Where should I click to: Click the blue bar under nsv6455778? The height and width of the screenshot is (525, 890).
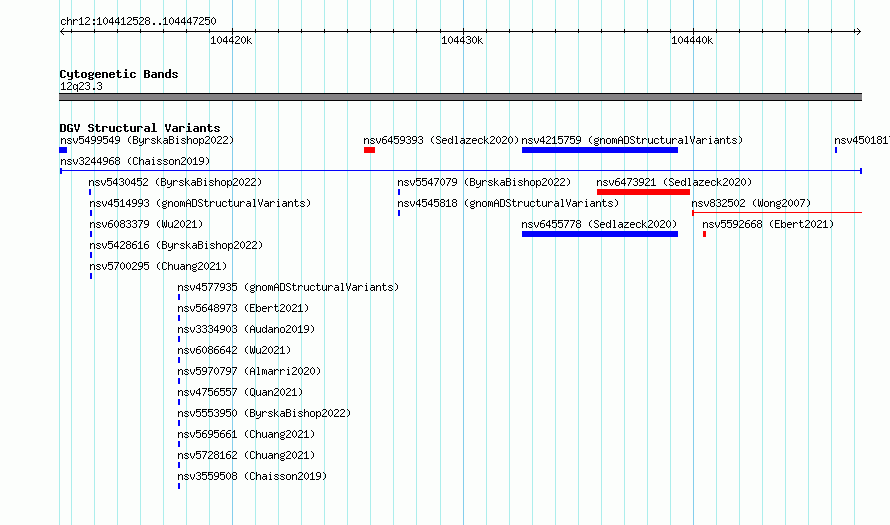click(x=600, y=234)
